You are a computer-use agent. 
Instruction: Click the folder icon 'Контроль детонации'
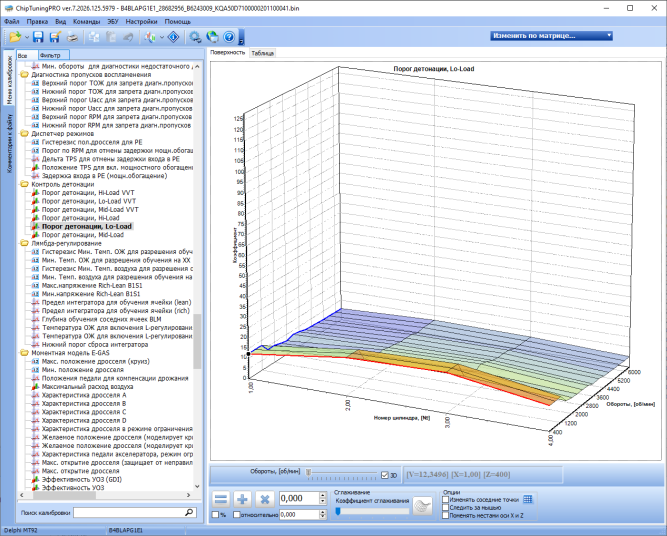point(24,184)
